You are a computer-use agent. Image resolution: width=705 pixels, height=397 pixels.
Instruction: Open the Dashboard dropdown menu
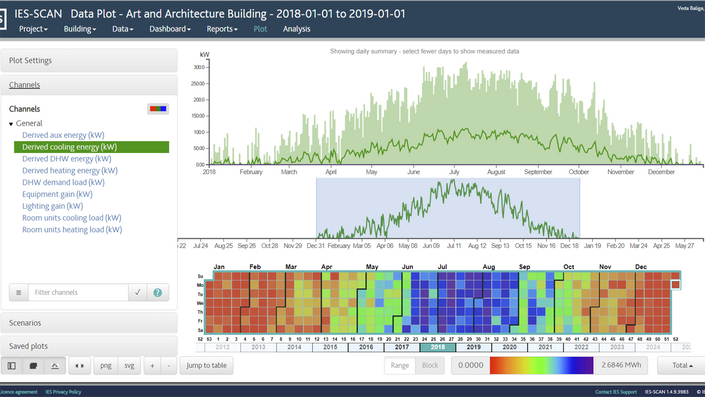(x=170, y=29)
